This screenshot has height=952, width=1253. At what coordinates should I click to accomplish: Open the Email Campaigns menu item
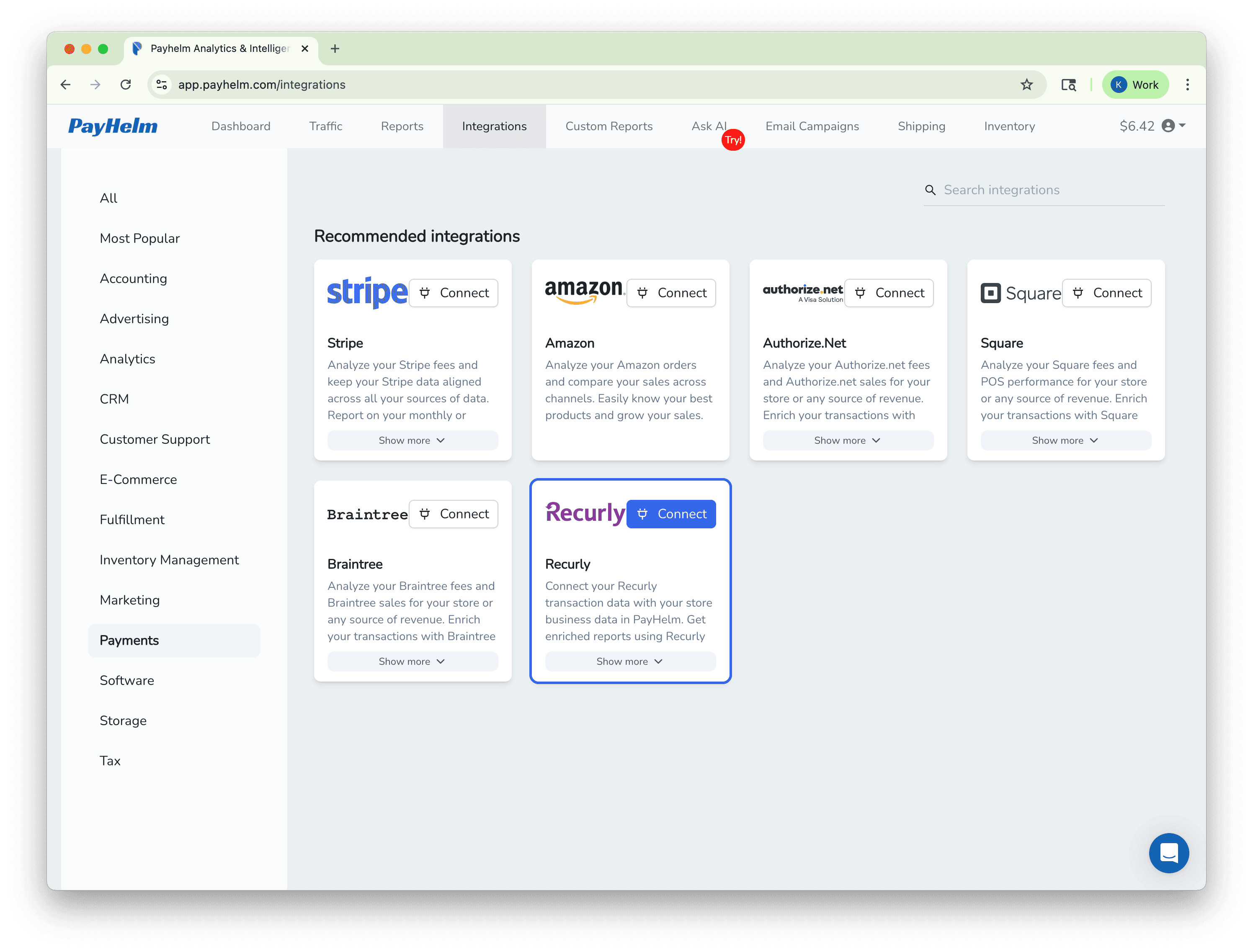tap(812, 126)
